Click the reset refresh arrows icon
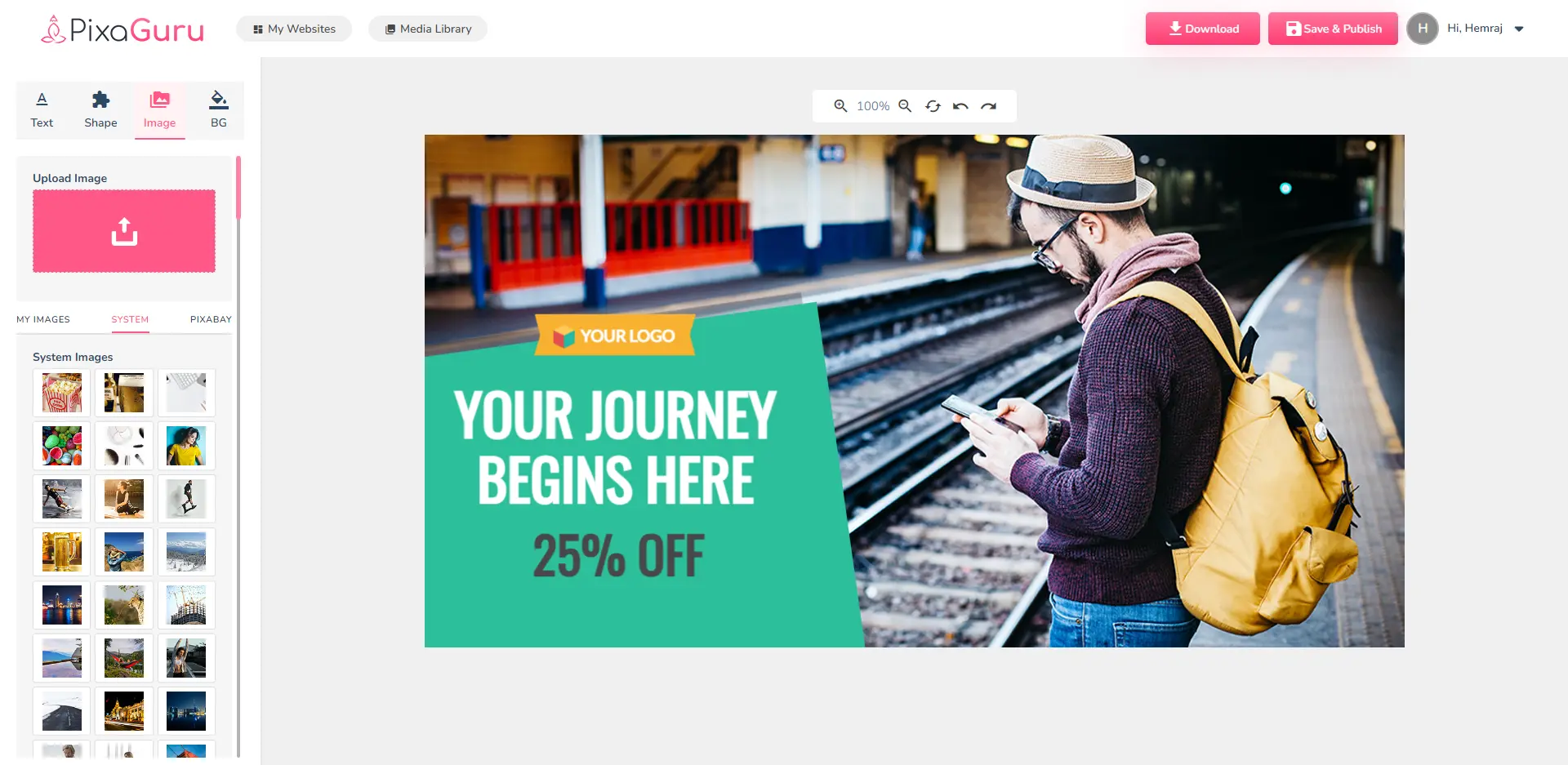Viewport: 1568px width, 765px height. [933, 106]
